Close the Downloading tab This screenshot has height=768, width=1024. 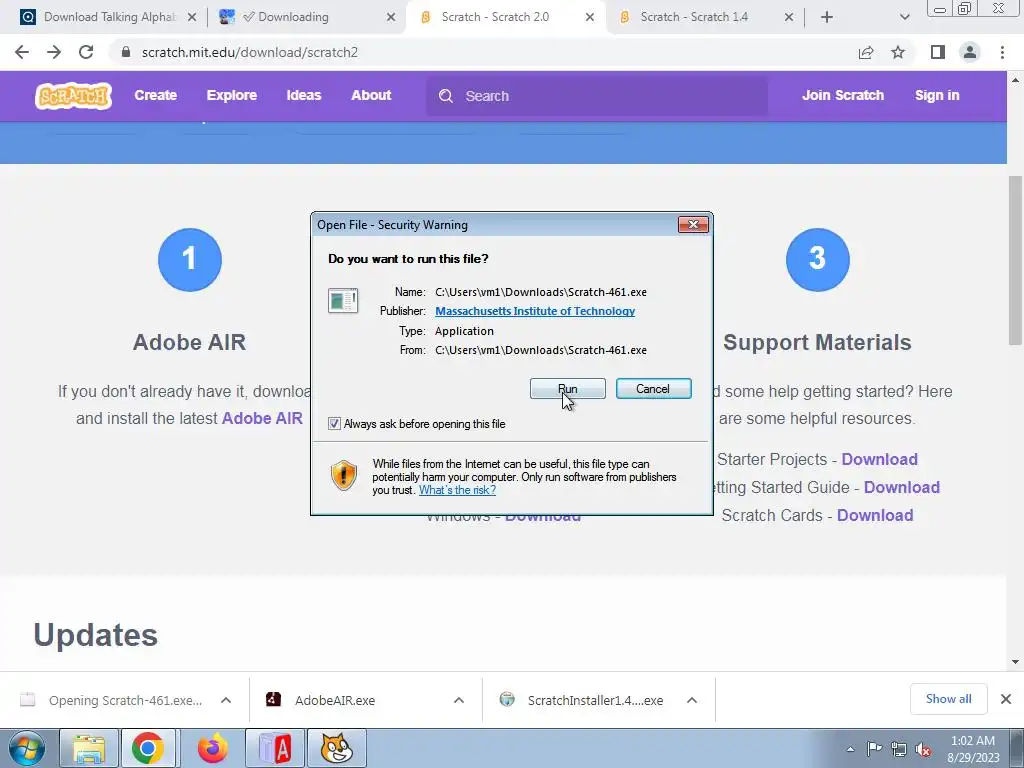391,17
